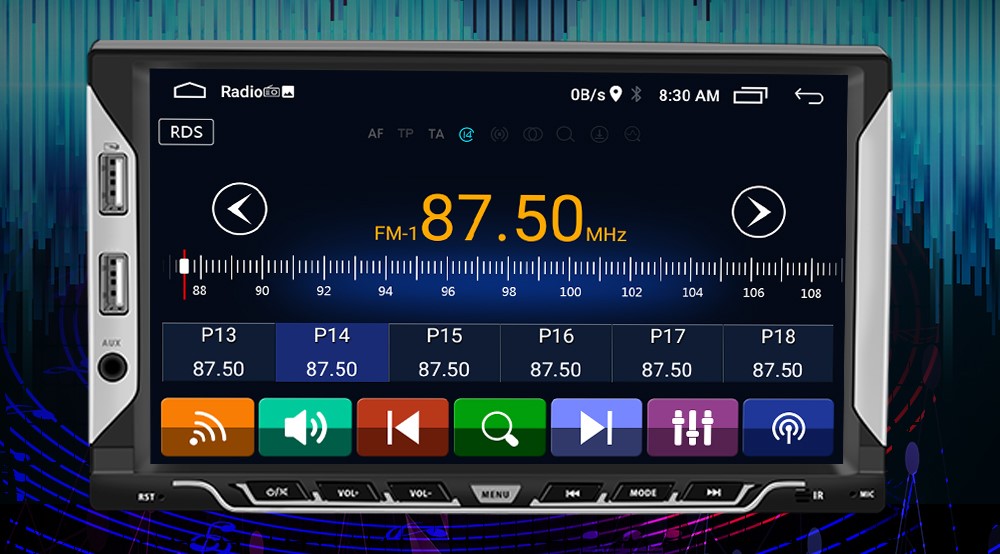
Task: Tune up with the right arrow circle
Action: [758, 212]
